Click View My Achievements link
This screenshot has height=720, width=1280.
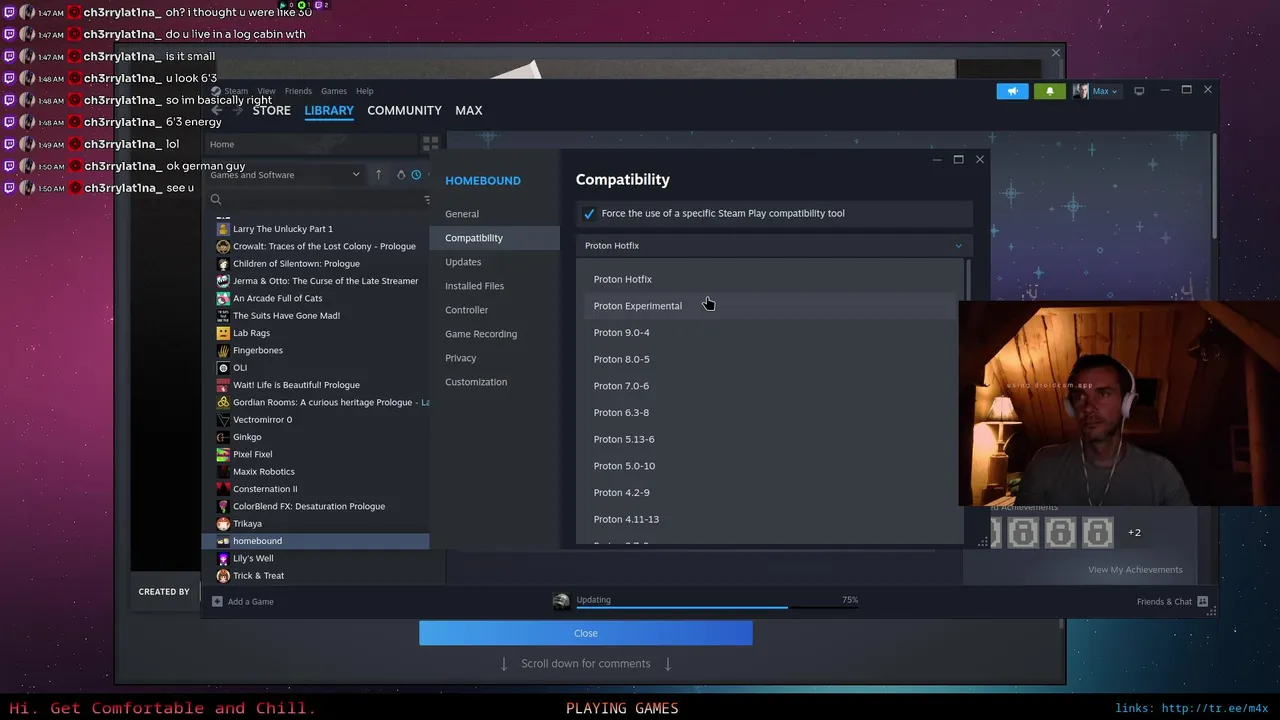pos(1135,570)
